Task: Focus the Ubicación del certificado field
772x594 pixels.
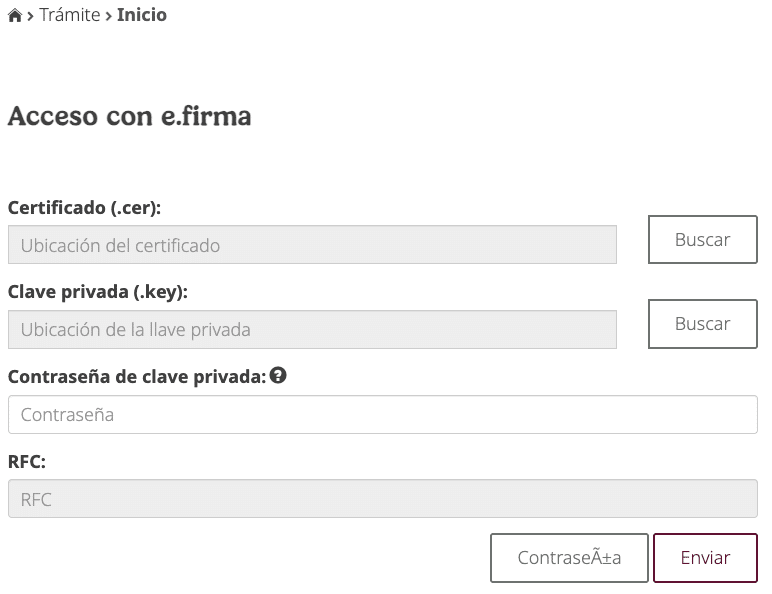Action: coord(312,245)
